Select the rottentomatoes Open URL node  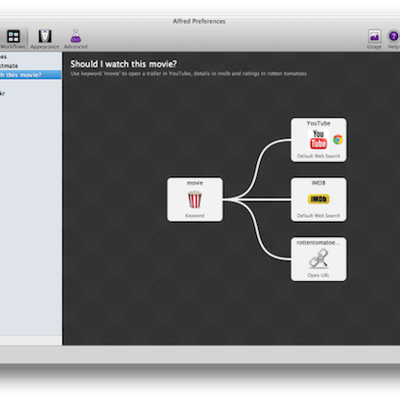click(319, 259)
